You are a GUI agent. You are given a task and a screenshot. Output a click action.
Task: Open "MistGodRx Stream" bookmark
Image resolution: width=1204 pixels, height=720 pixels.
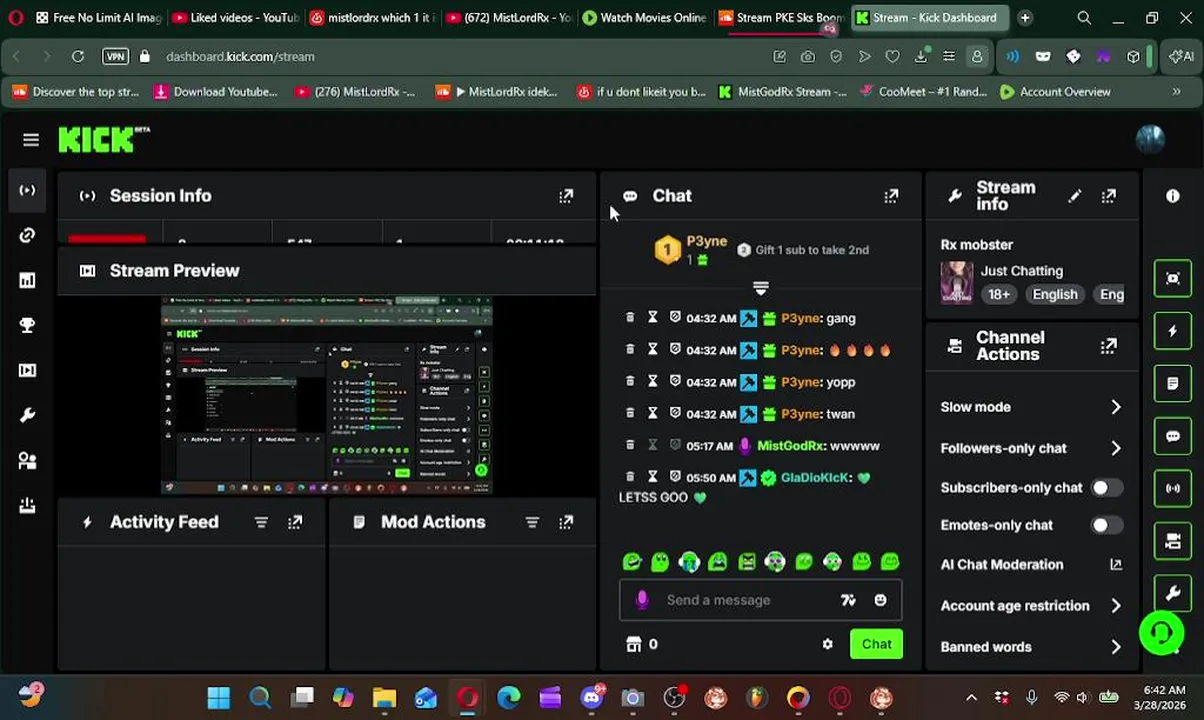click(782, 92)
